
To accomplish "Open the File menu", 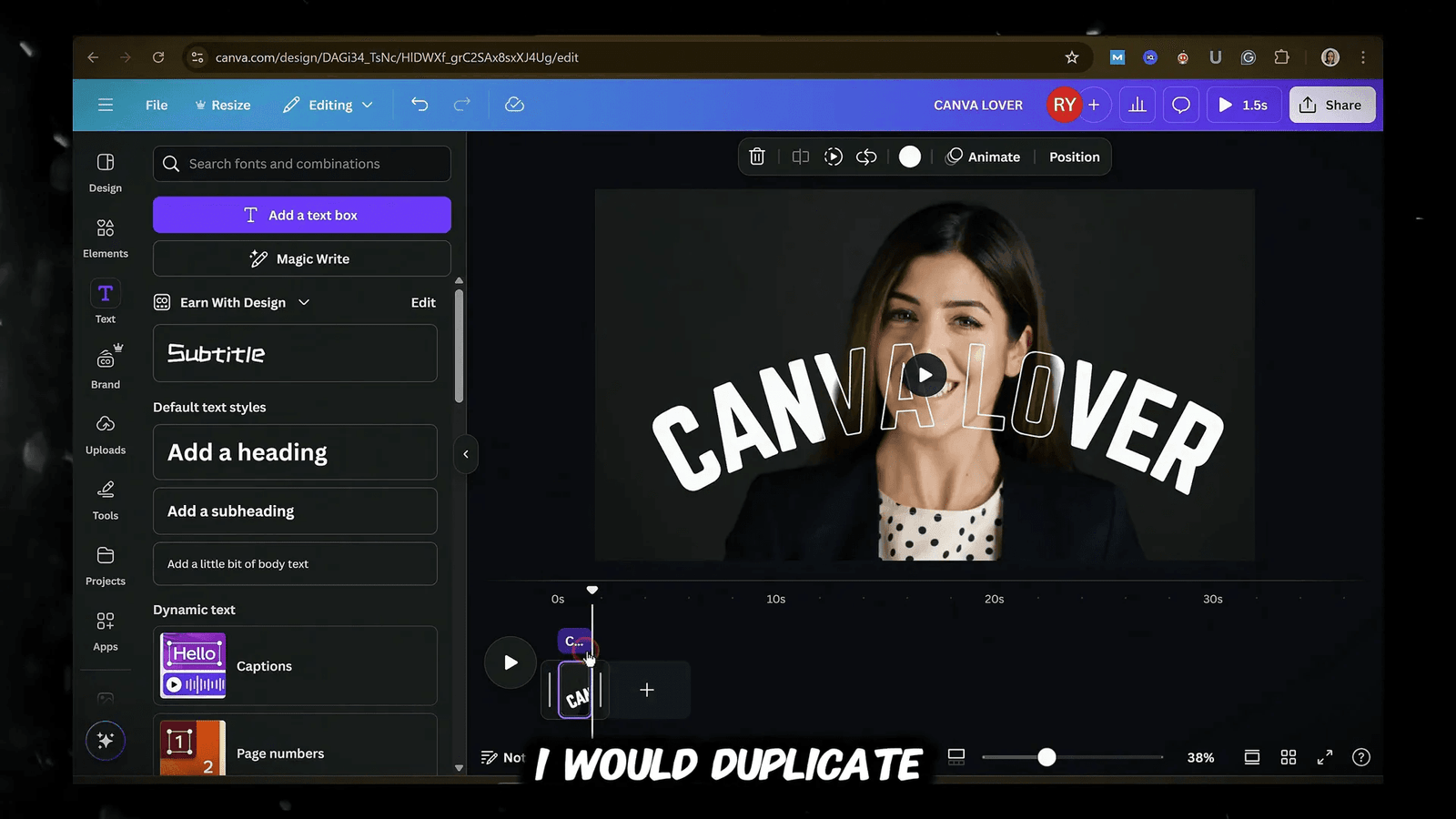I will [x=157, y=105].
